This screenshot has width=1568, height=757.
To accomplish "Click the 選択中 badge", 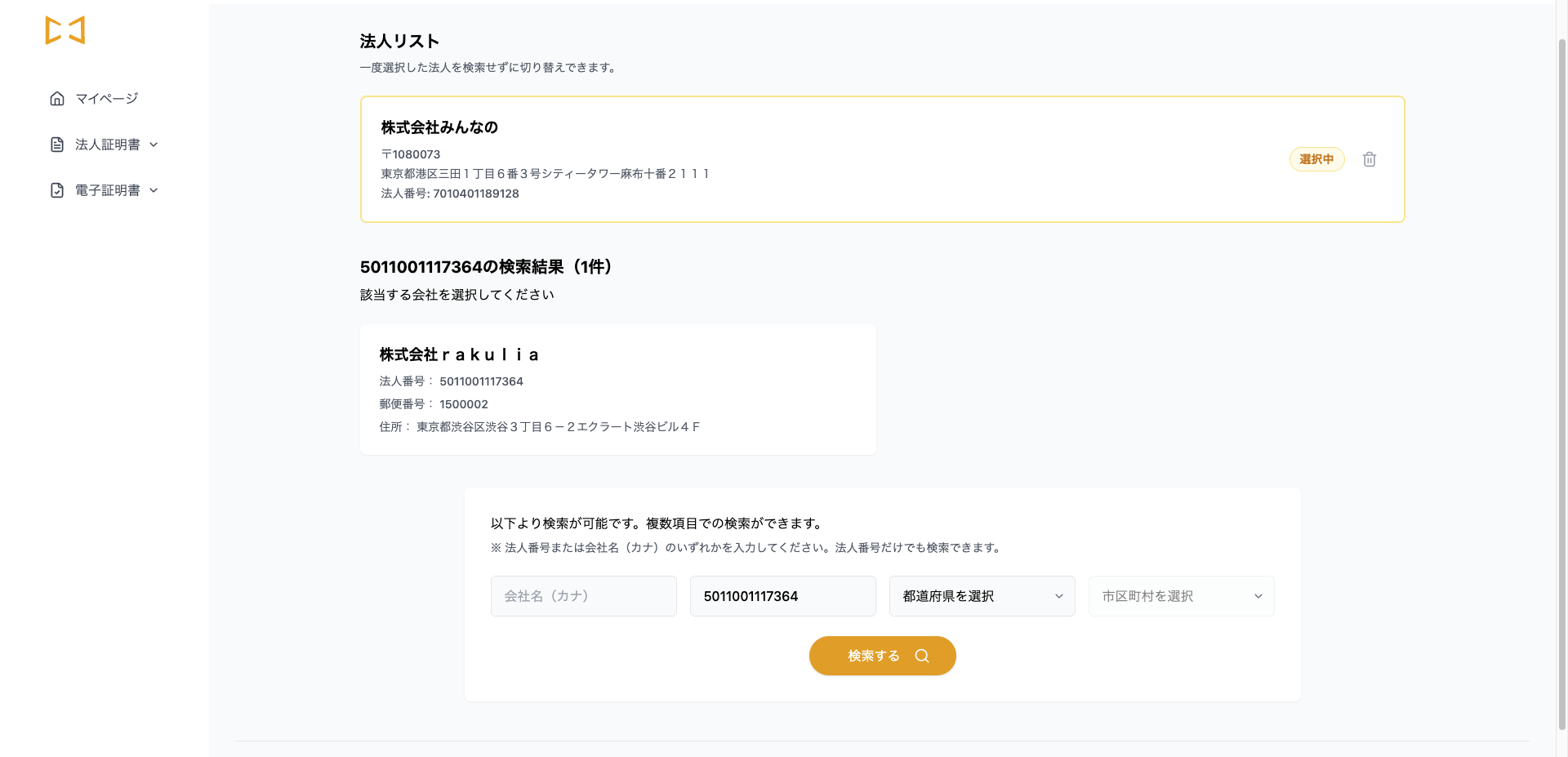I will tap(1316, 159).
